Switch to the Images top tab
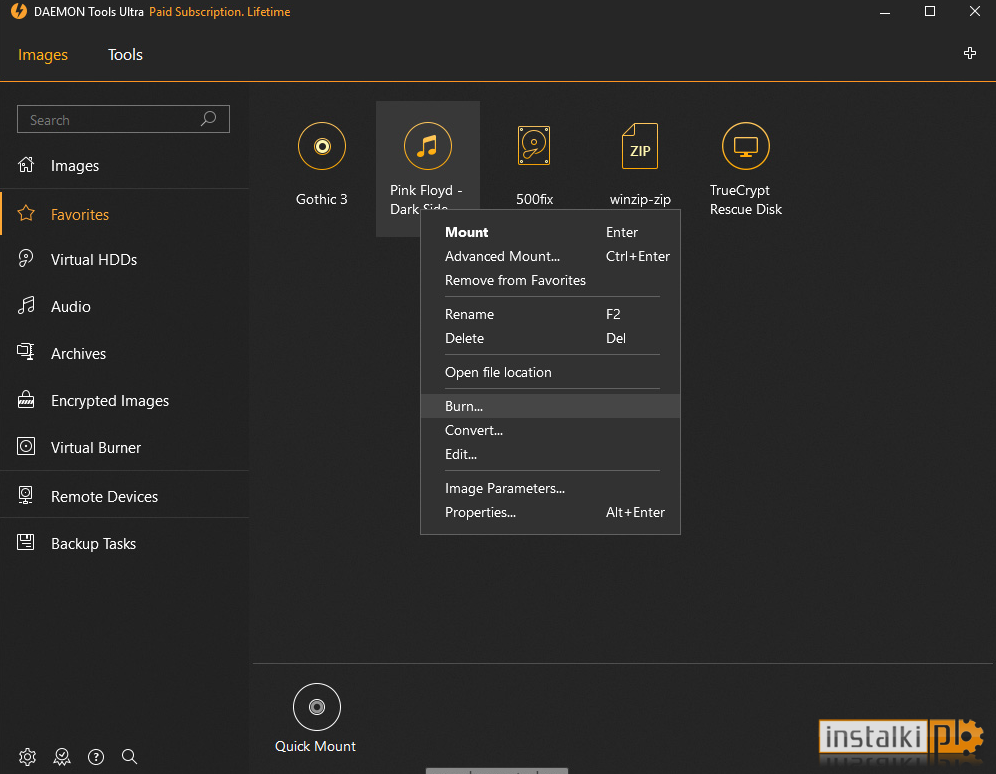The image size is (996, 774). [x=43, y=55]
